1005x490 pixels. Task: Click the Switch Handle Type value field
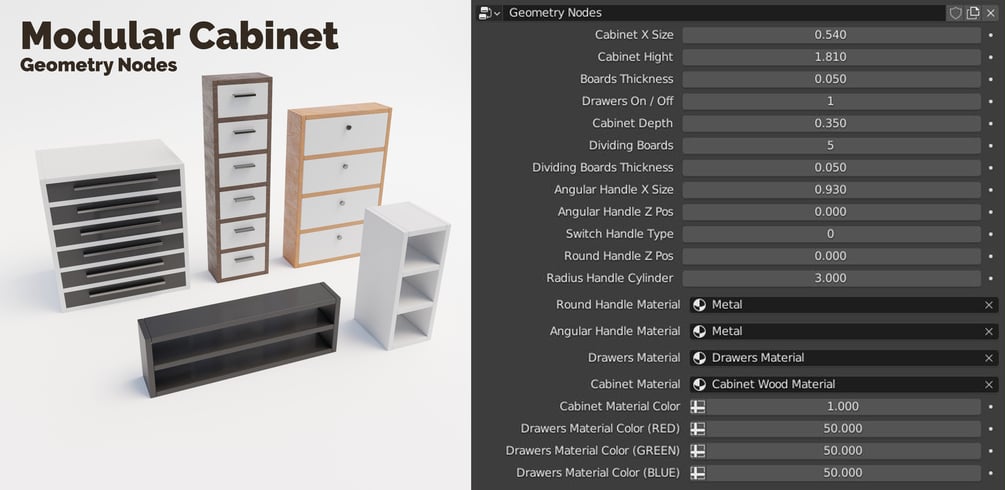tap(831, 234)
